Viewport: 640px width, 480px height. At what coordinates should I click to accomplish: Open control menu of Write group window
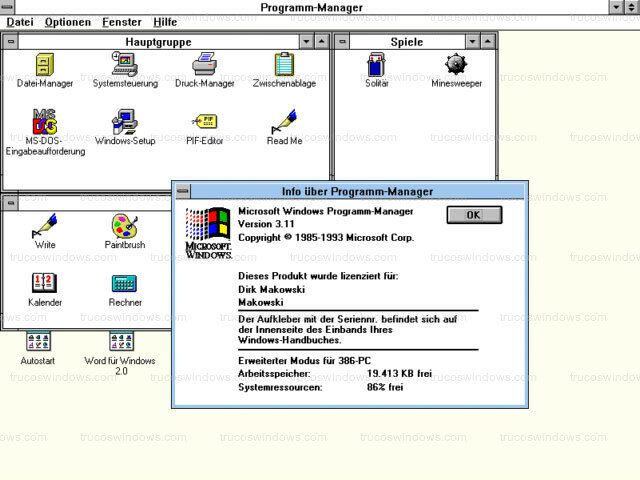point(11,202)
